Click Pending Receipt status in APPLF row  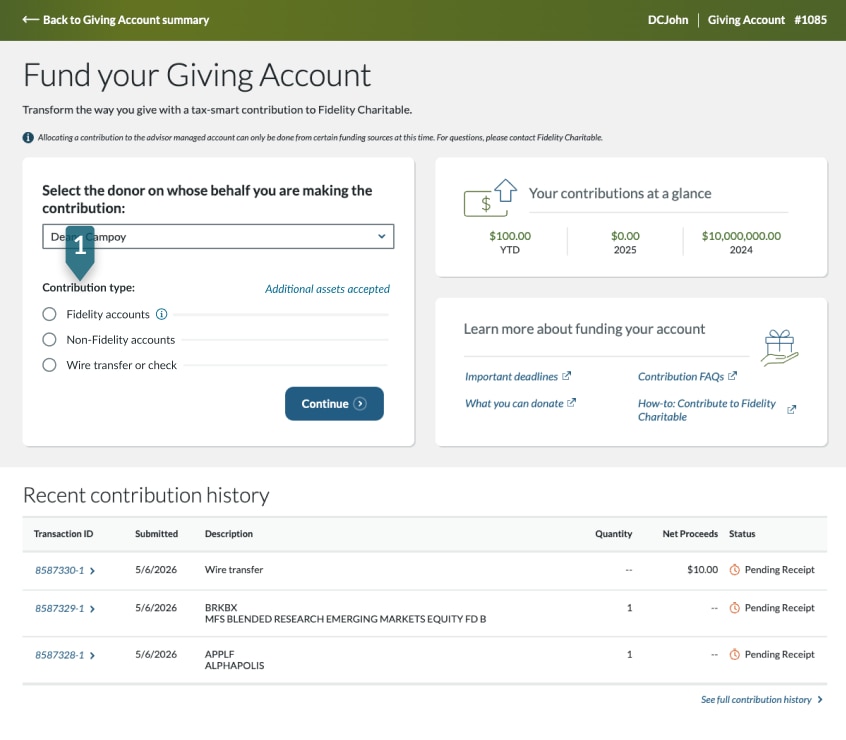780,654
